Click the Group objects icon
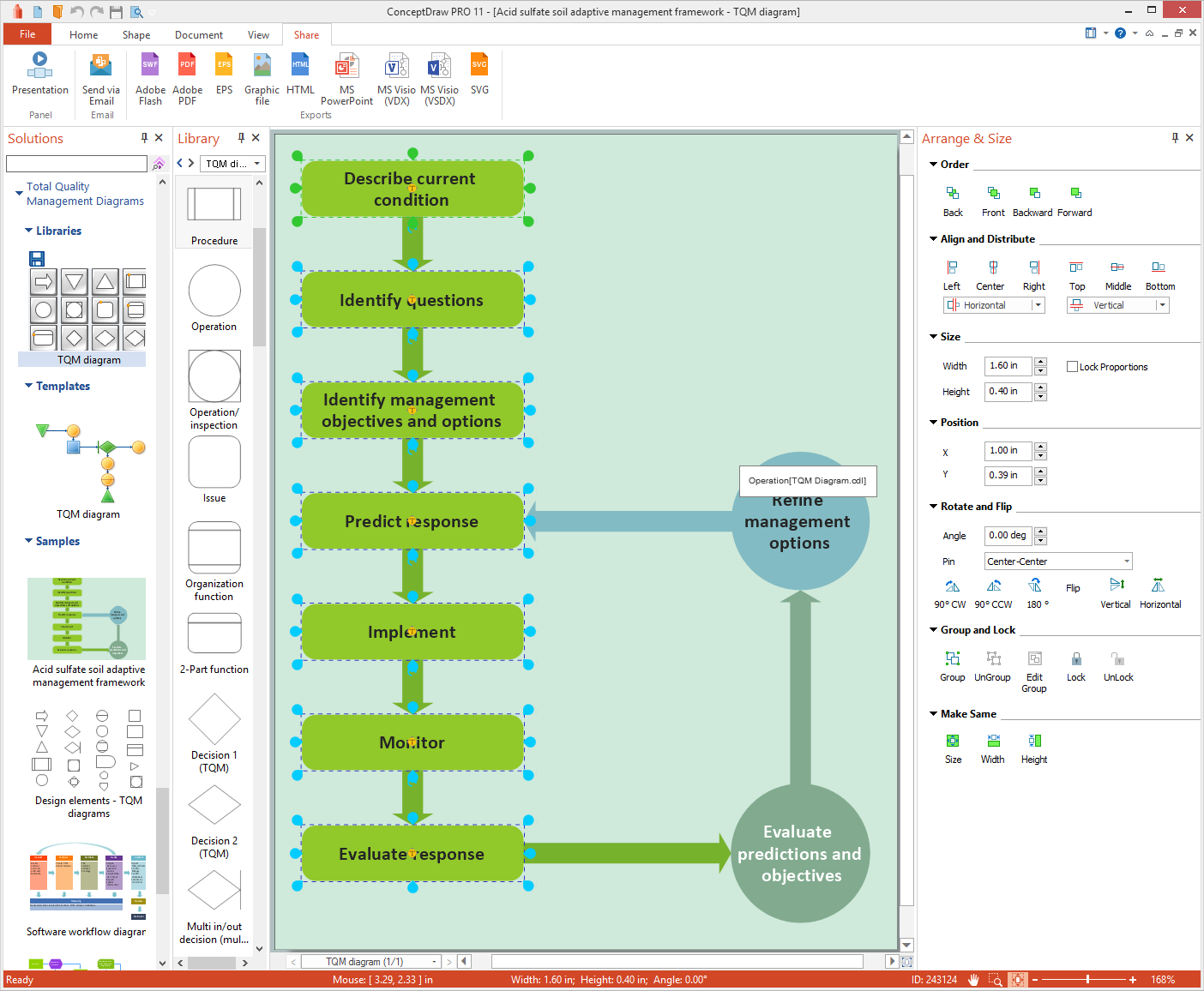1204x991 pixels. tap(952, 658)
